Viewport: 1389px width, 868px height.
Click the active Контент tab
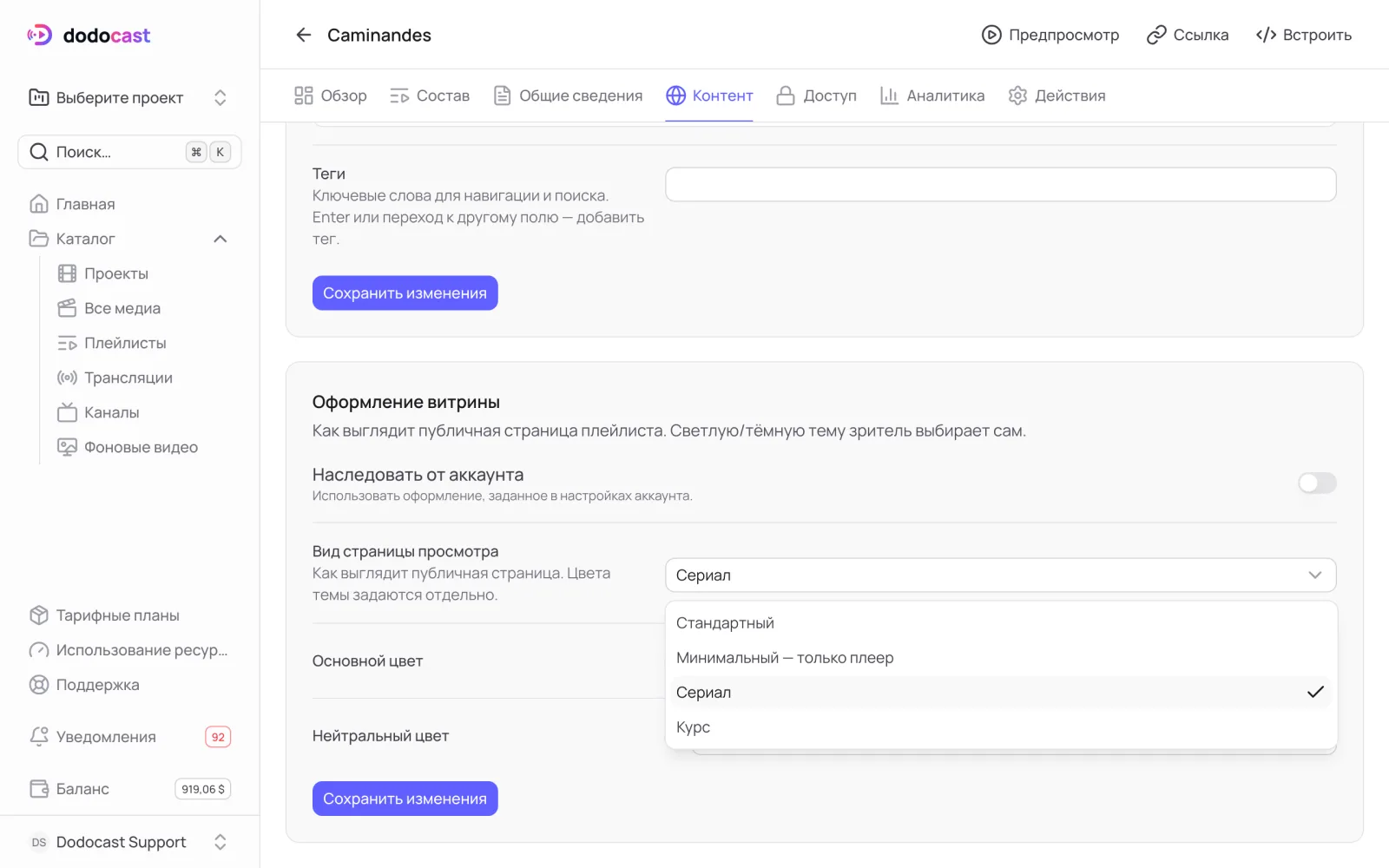709,95
